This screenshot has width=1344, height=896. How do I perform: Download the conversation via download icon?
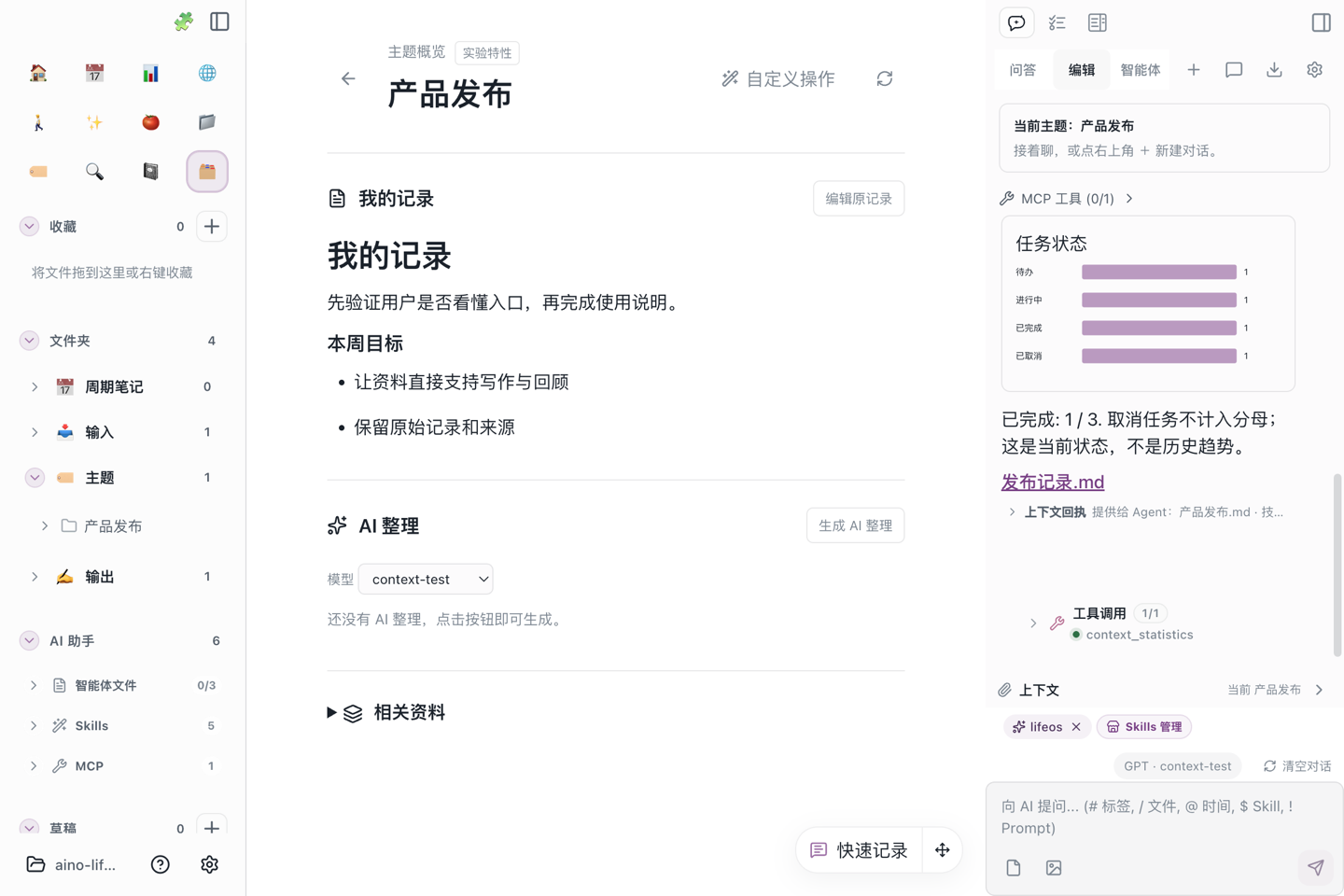[x=1274, y=70]
